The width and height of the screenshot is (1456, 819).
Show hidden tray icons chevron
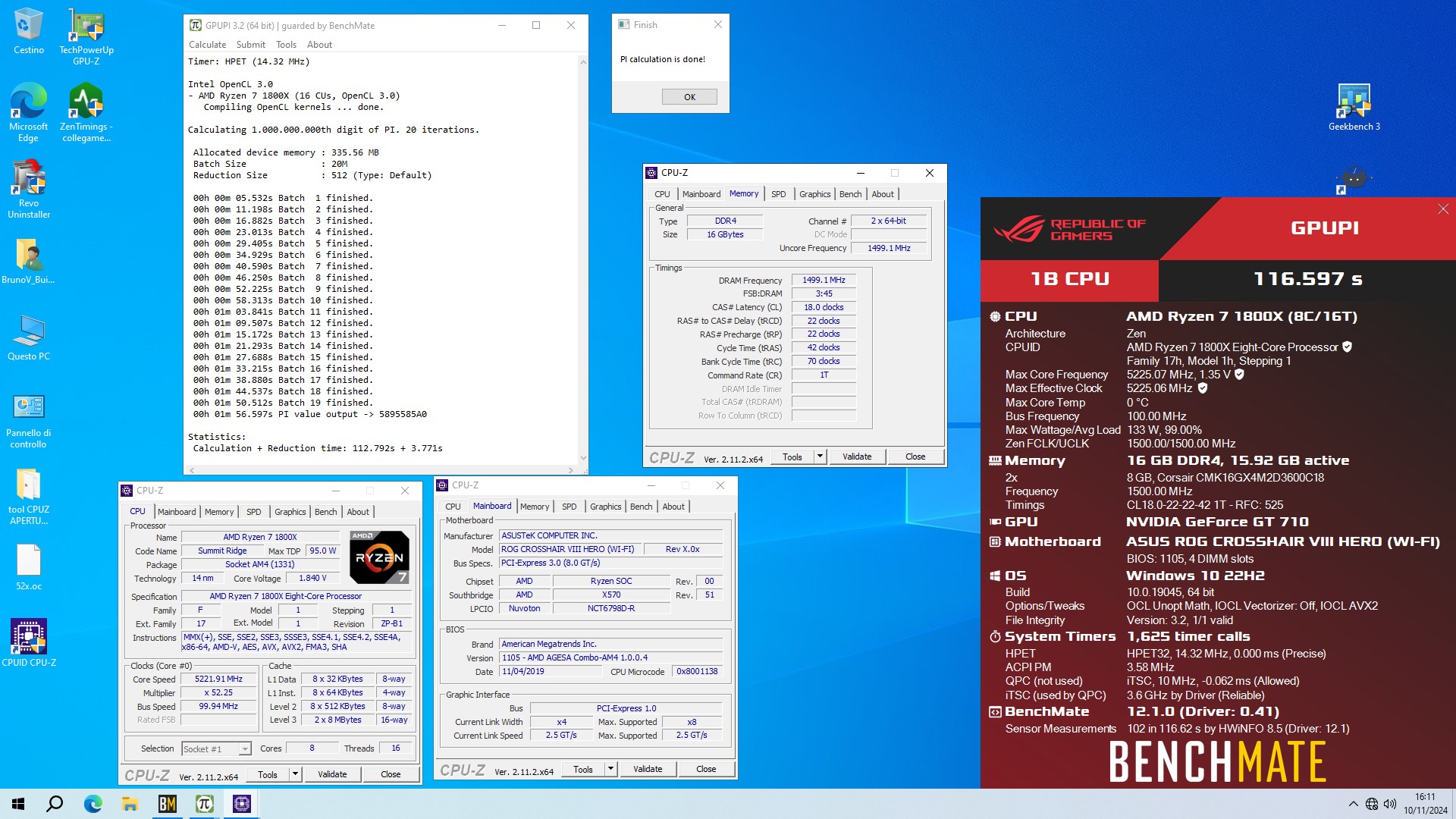pyautogui.click(x=1353, y=804)
